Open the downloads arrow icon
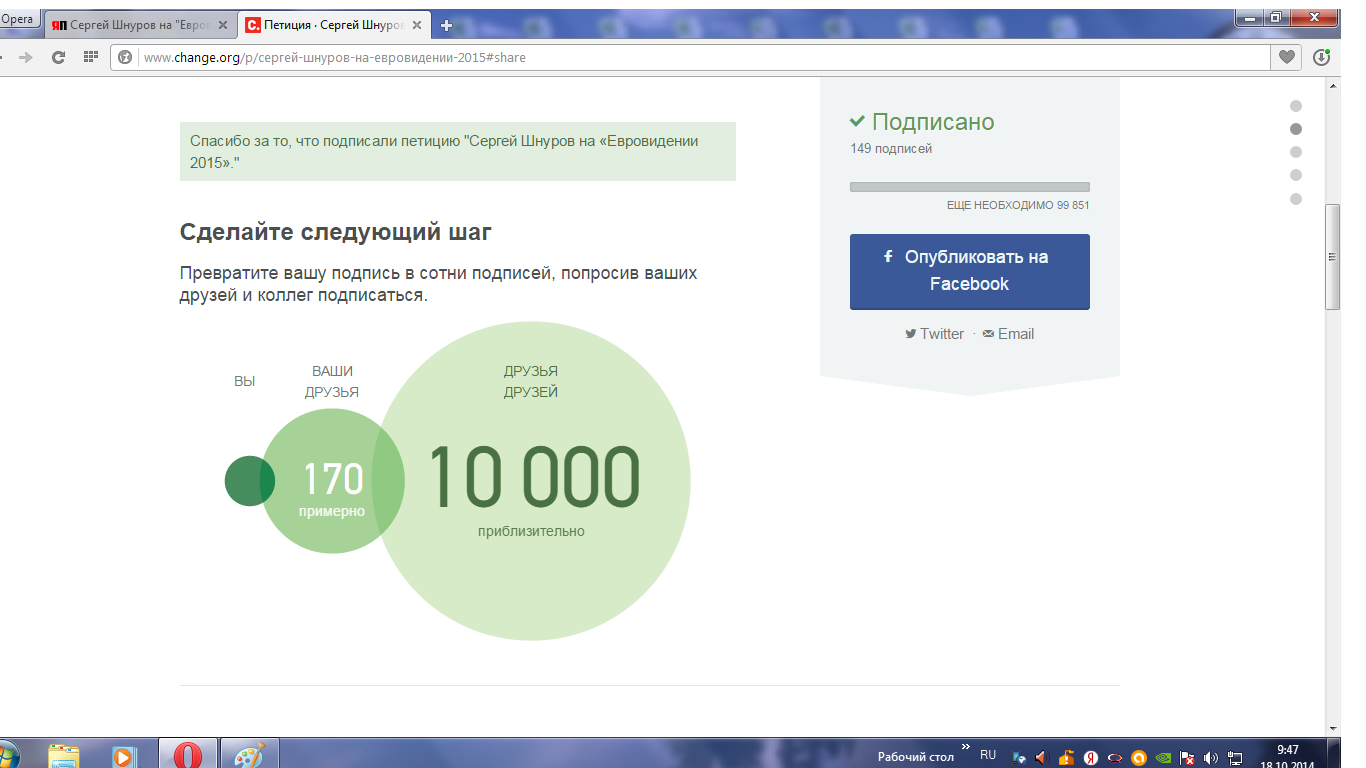The width and height of the screenshot is (1366, 768). tap(1321, 58)
